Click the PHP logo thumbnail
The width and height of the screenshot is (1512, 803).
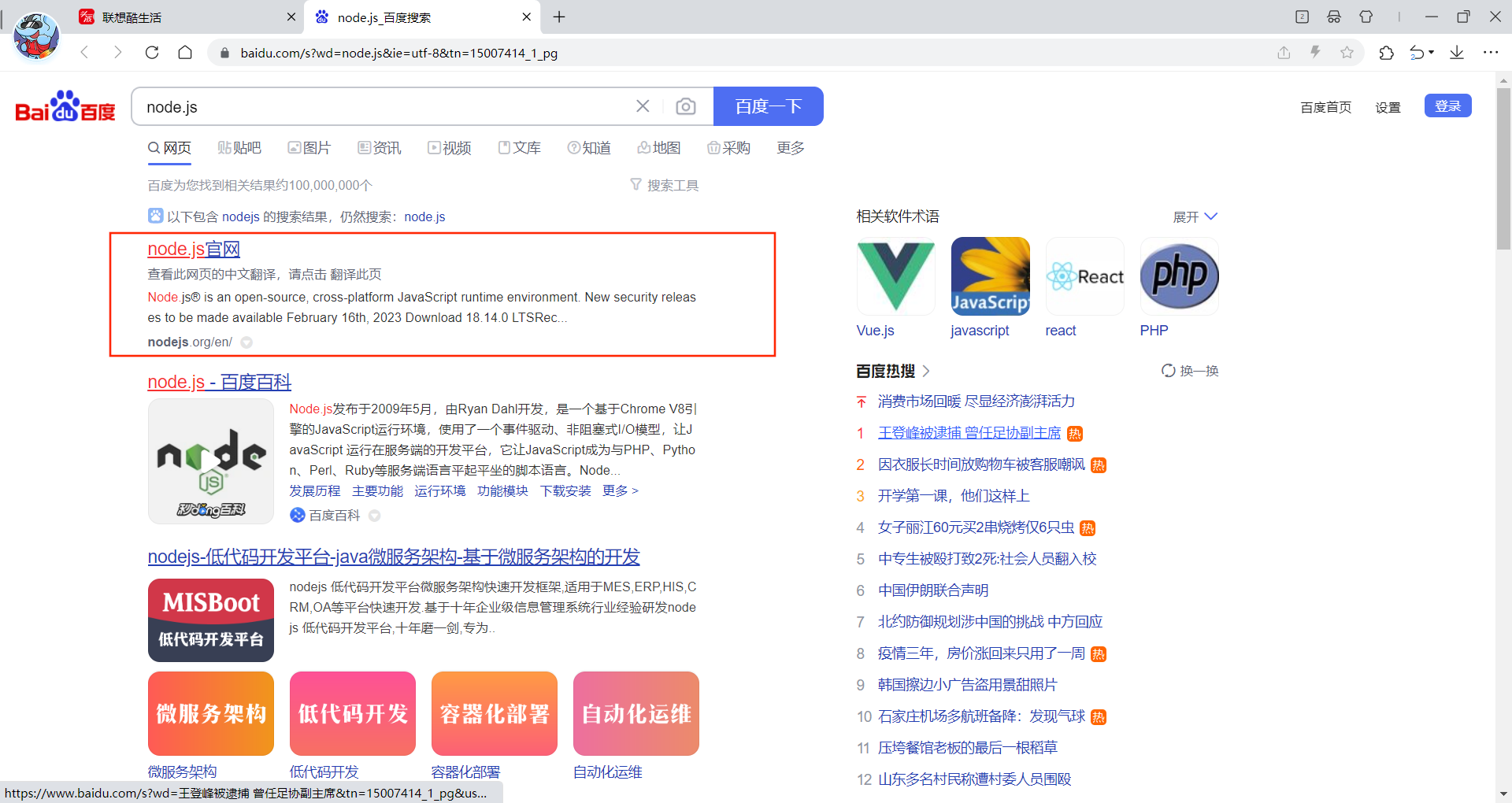tap(1179, 276)
